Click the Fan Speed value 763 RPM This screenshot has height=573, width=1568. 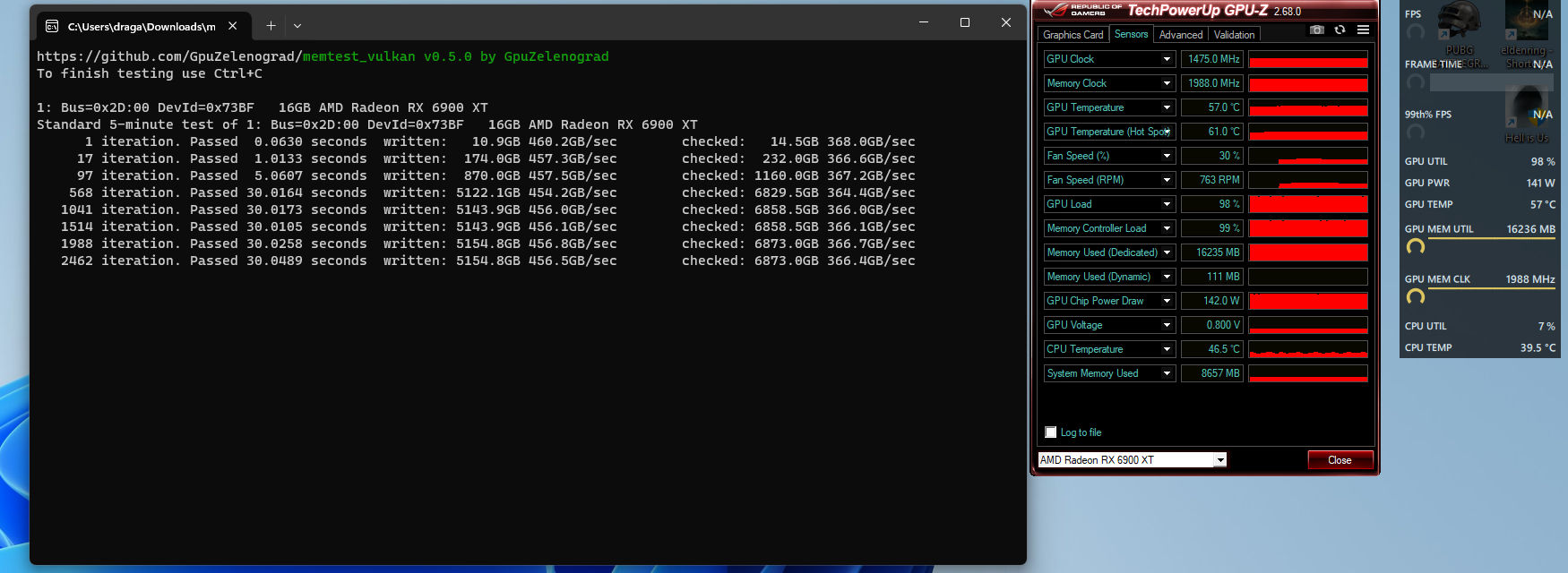1212,180
